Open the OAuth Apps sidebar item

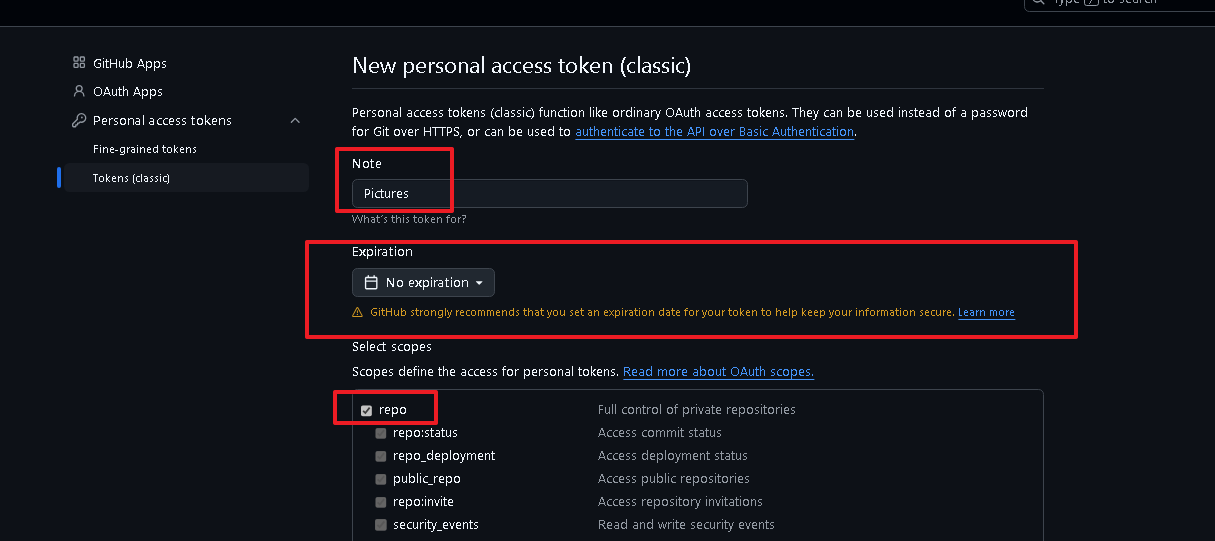pos(128,91)
